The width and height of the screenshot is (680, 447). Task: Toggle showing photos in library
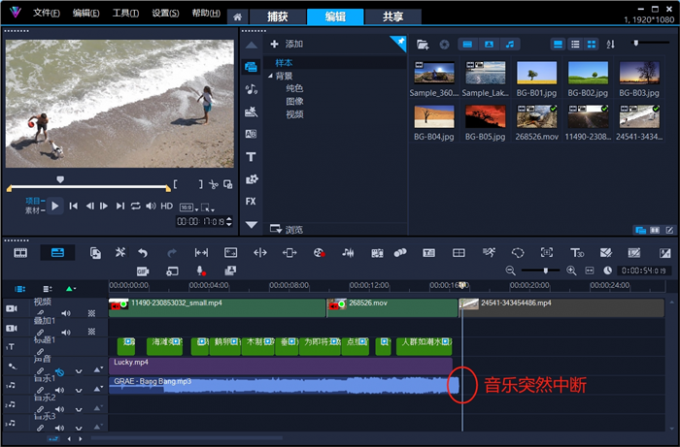click(x=489, y=44)
